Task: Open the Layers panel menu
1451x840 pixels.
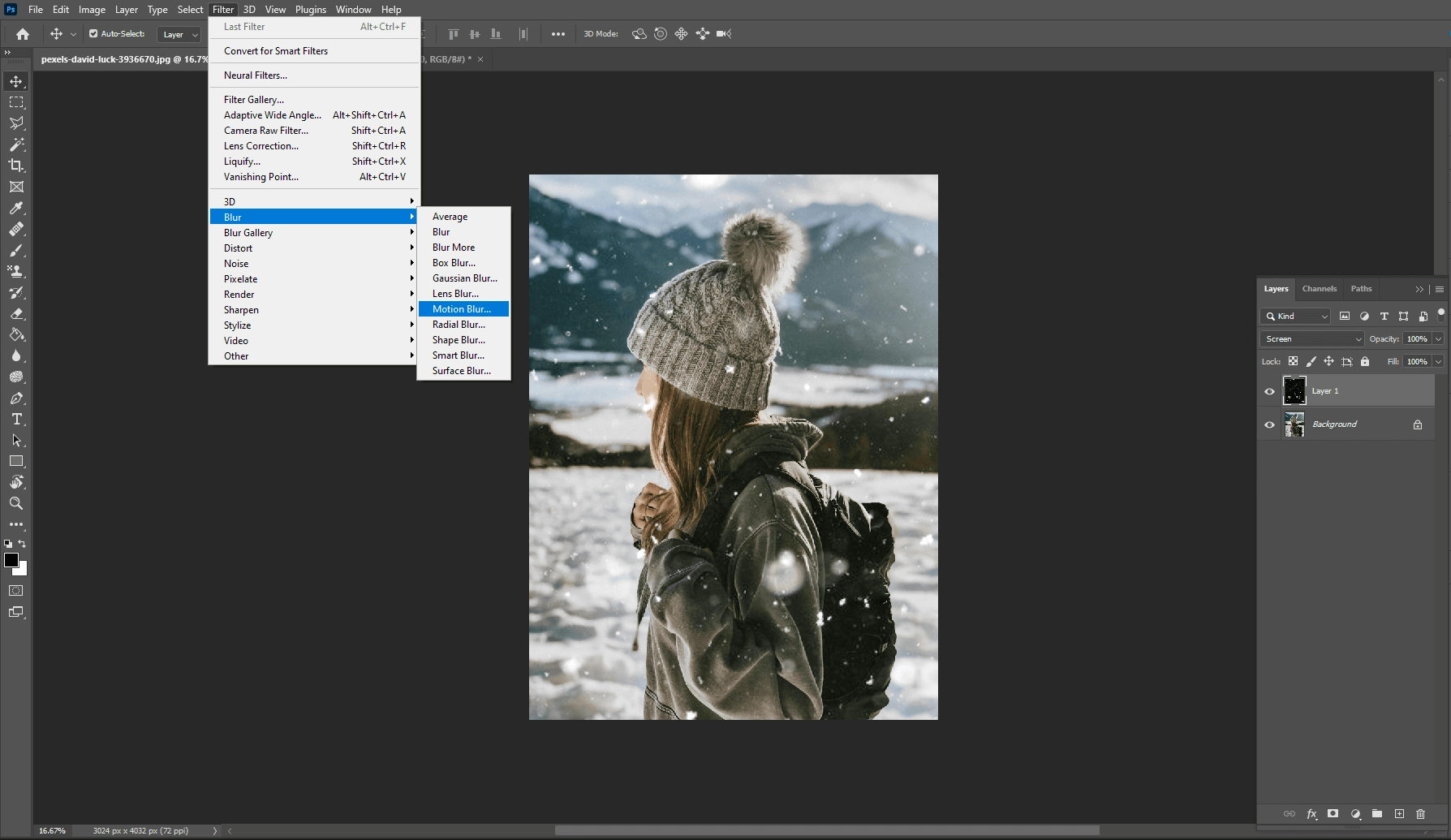Action: [x=1440, y=289]
